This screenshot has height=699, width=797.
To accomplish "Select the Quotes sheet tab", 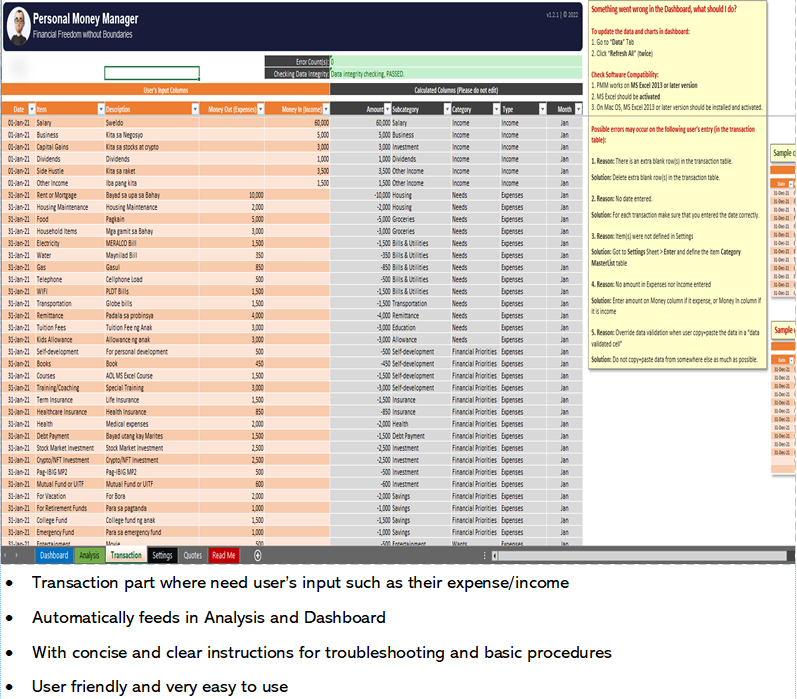I will (x=193, y=555).
